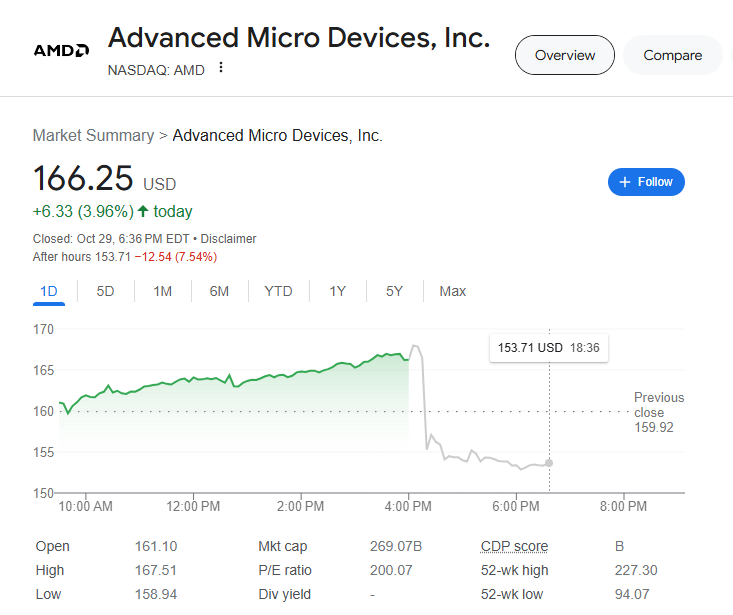
Task: Select the 6M chart range
Action: 219,292
